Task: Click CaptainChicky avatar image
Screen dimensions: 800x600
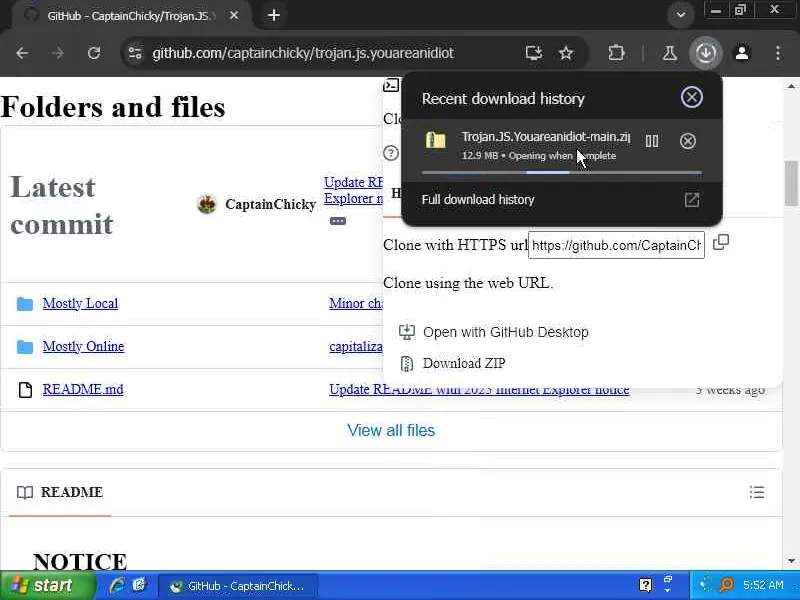Action: (207, 204)
